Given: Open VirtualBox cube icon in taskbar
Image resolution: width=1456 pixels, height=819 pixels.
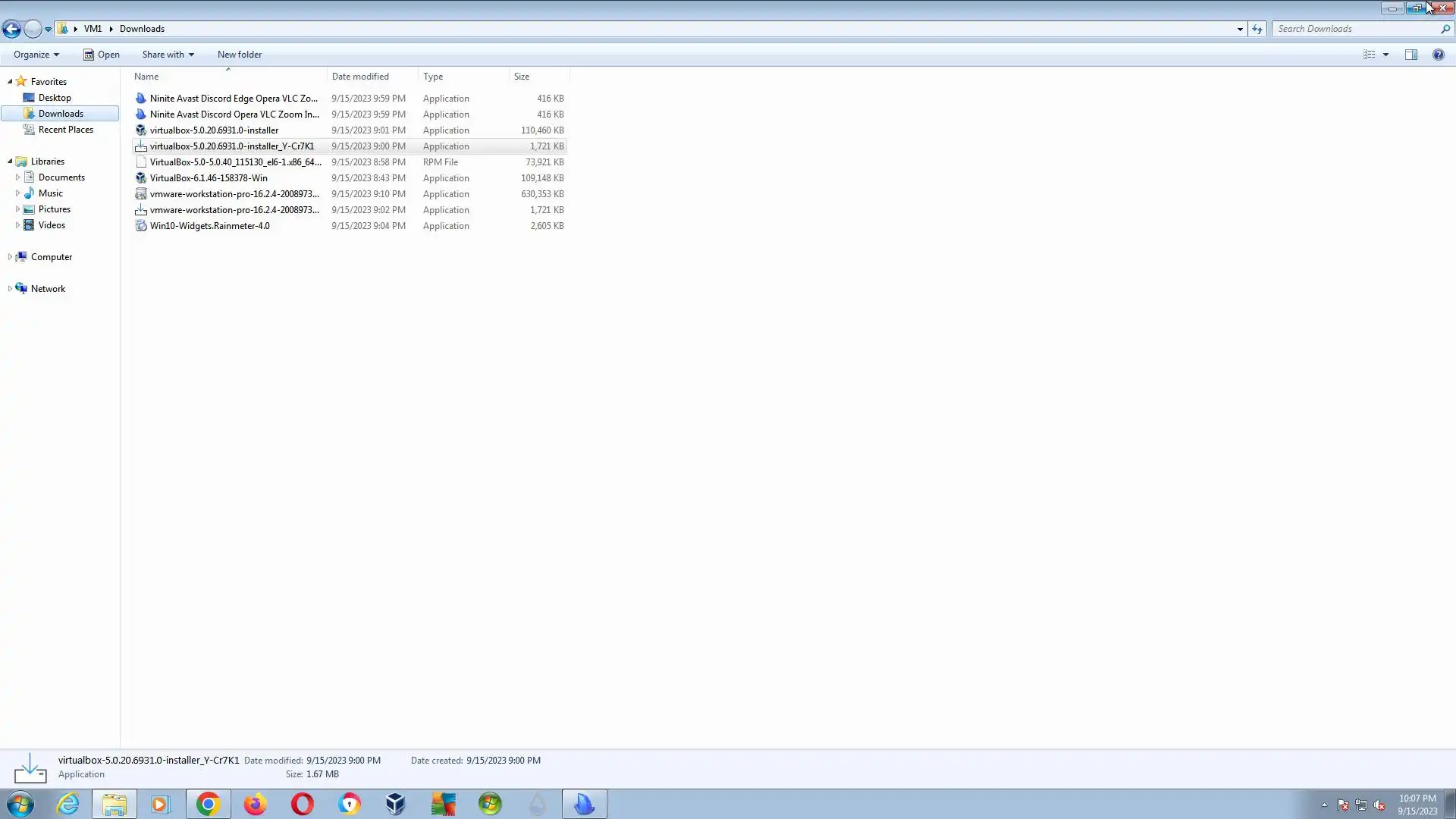Looking at the screenshot, I should click(395, 804).
